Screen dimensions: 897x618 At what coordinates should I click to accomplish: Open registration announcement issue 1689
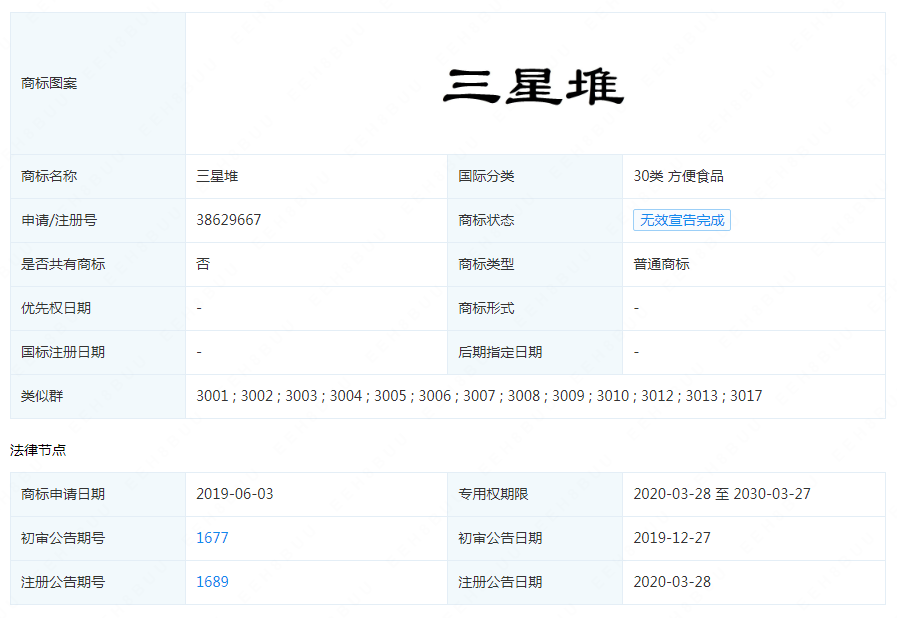click(x=212, y=582)
